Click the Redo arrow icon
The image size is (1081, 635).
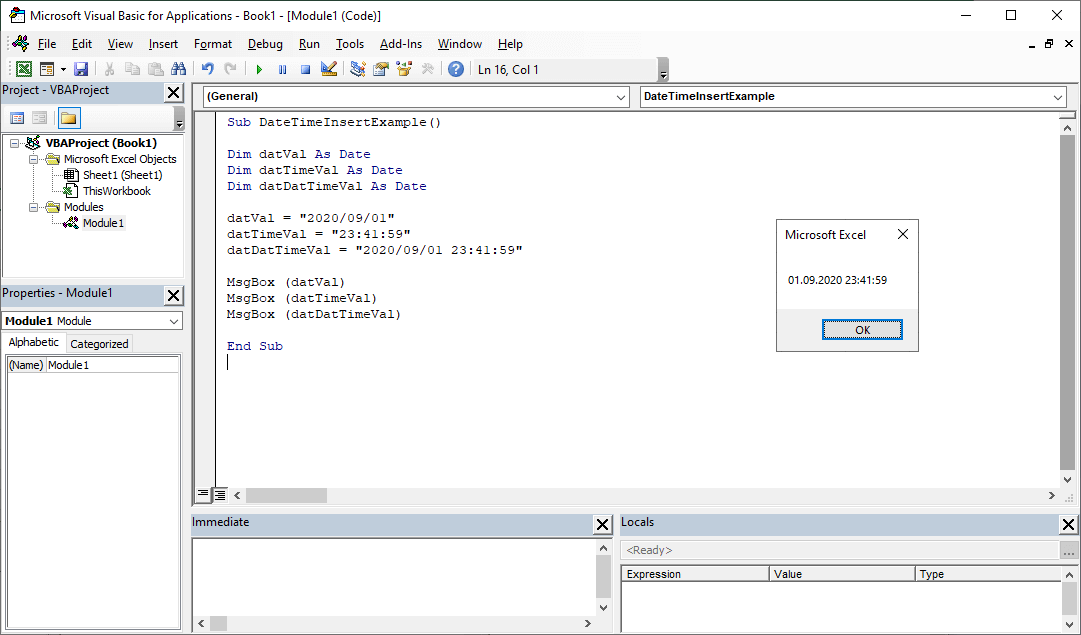[x=230, y=69]
